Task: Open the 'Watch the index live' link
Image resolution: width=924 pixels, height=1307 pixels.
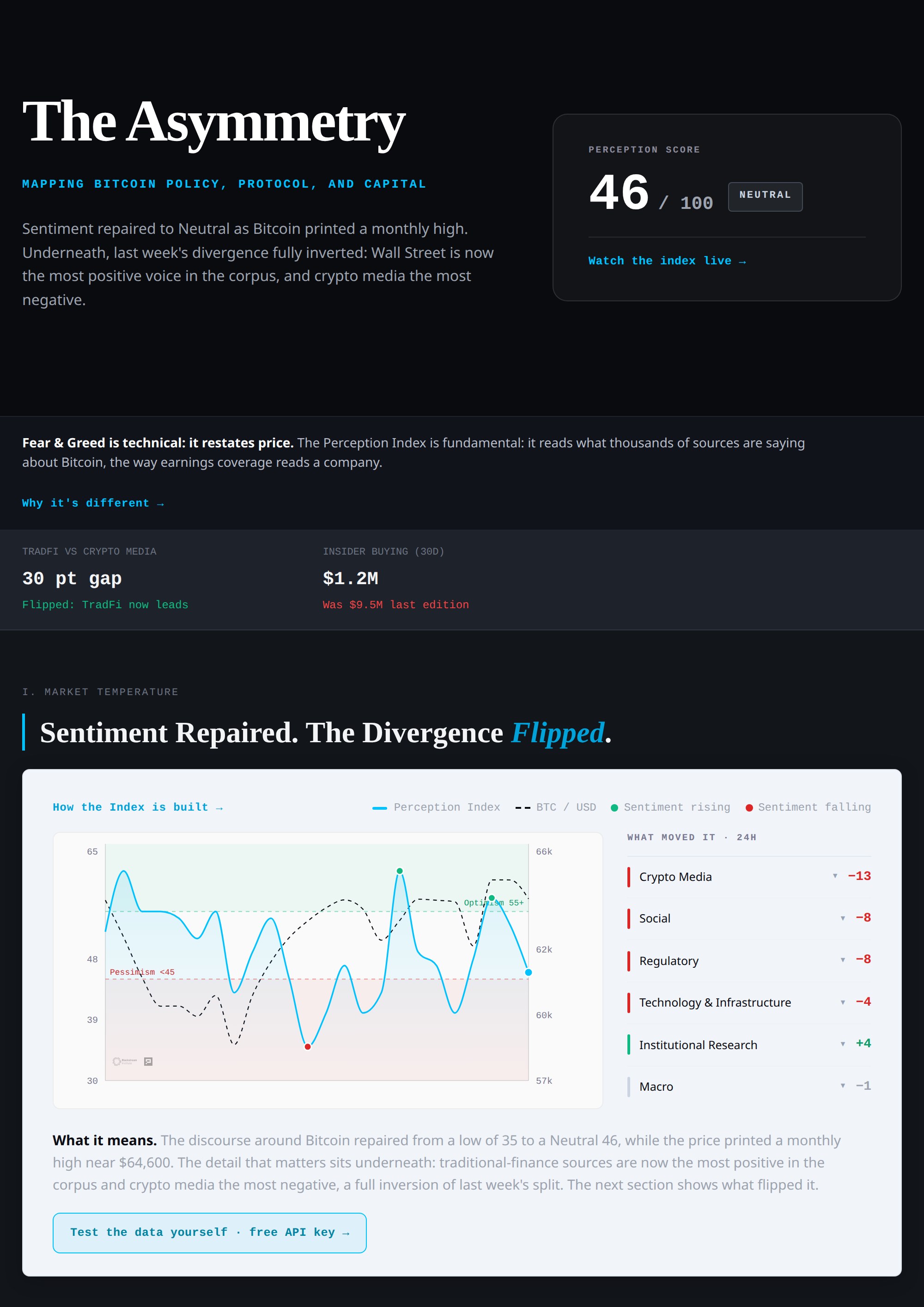Action: coord(667,261)
